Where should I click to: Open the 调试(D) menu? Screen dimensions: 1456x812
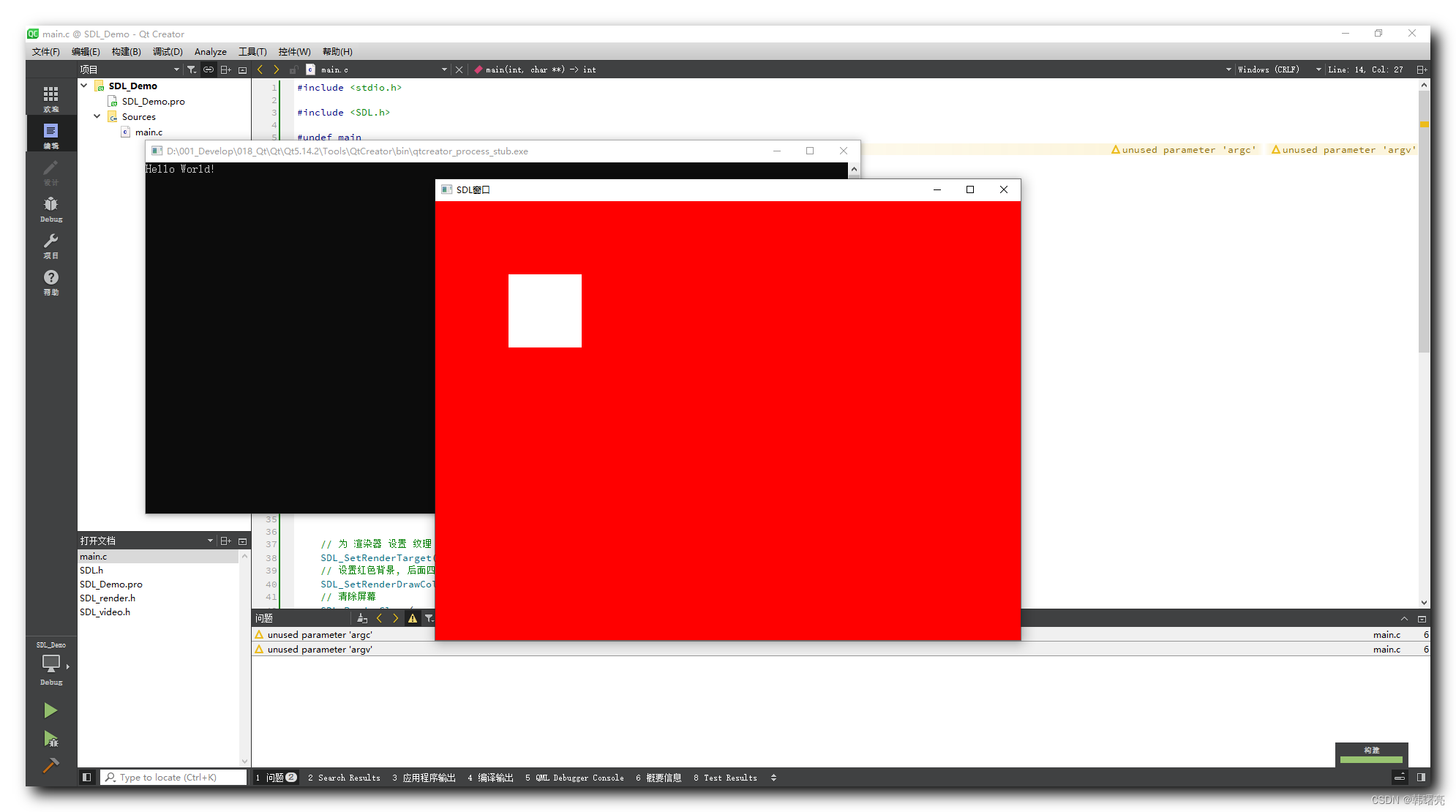click(x=168, y=51)
